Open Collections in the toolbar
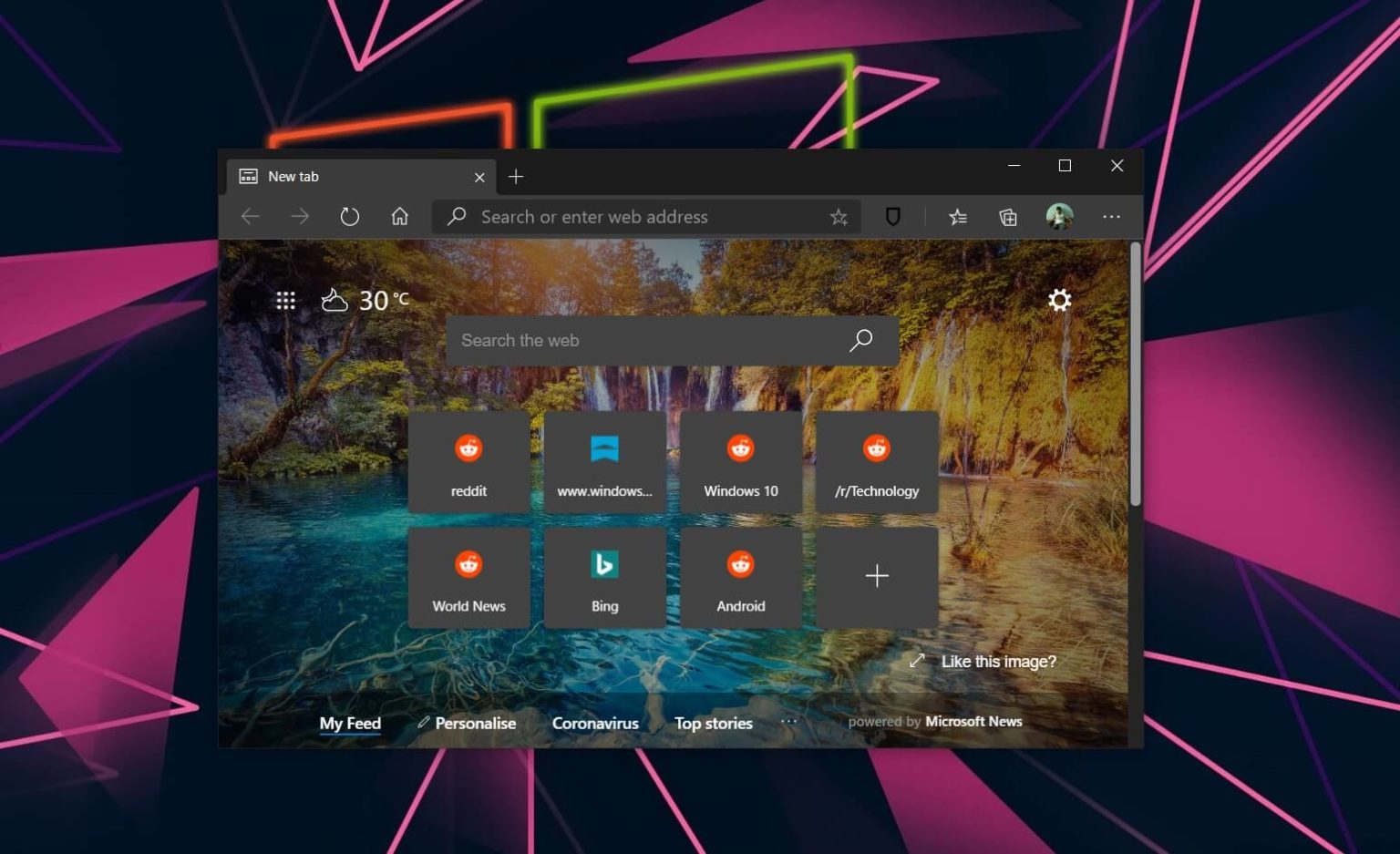 tap(1006, 216)
